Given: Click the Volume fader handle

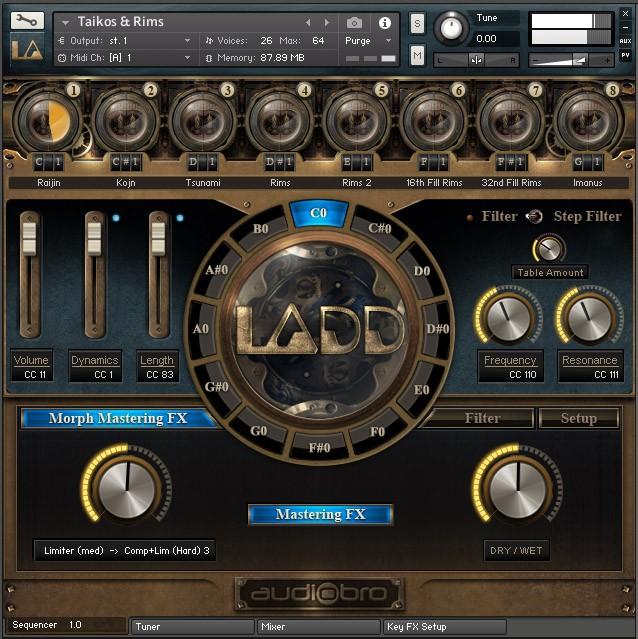Looking at the screenshot, I should click(x=29, y=238).
